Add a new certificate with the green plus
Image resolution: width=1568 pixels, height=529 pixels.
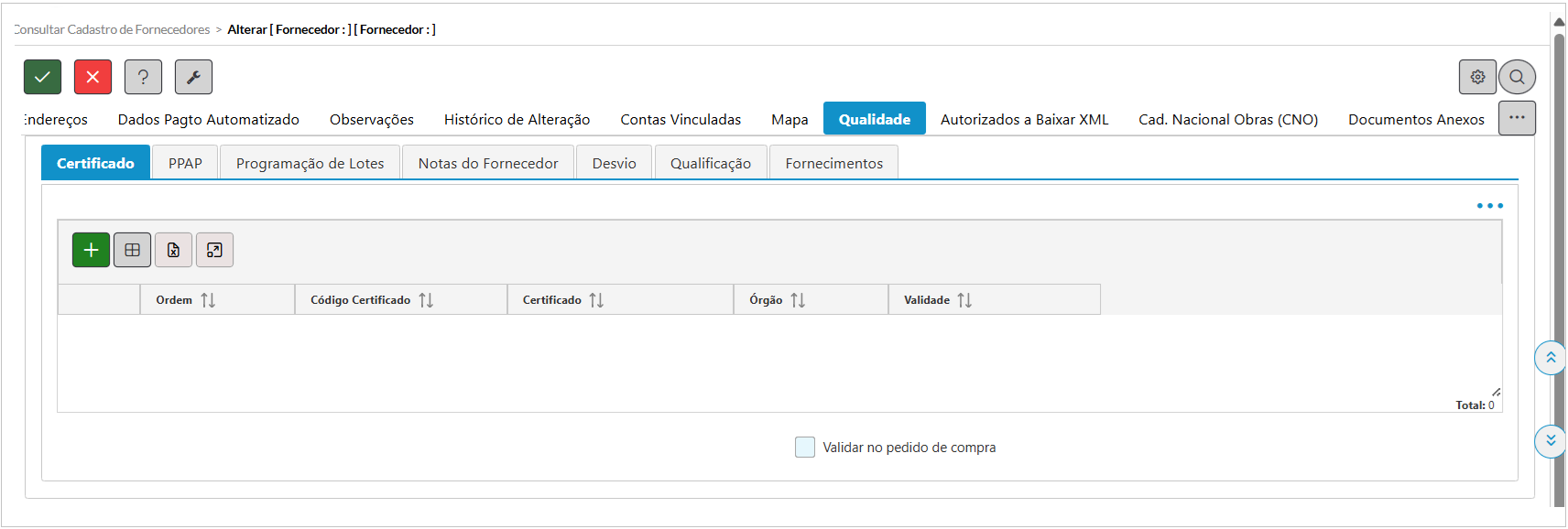click(91, 250)
